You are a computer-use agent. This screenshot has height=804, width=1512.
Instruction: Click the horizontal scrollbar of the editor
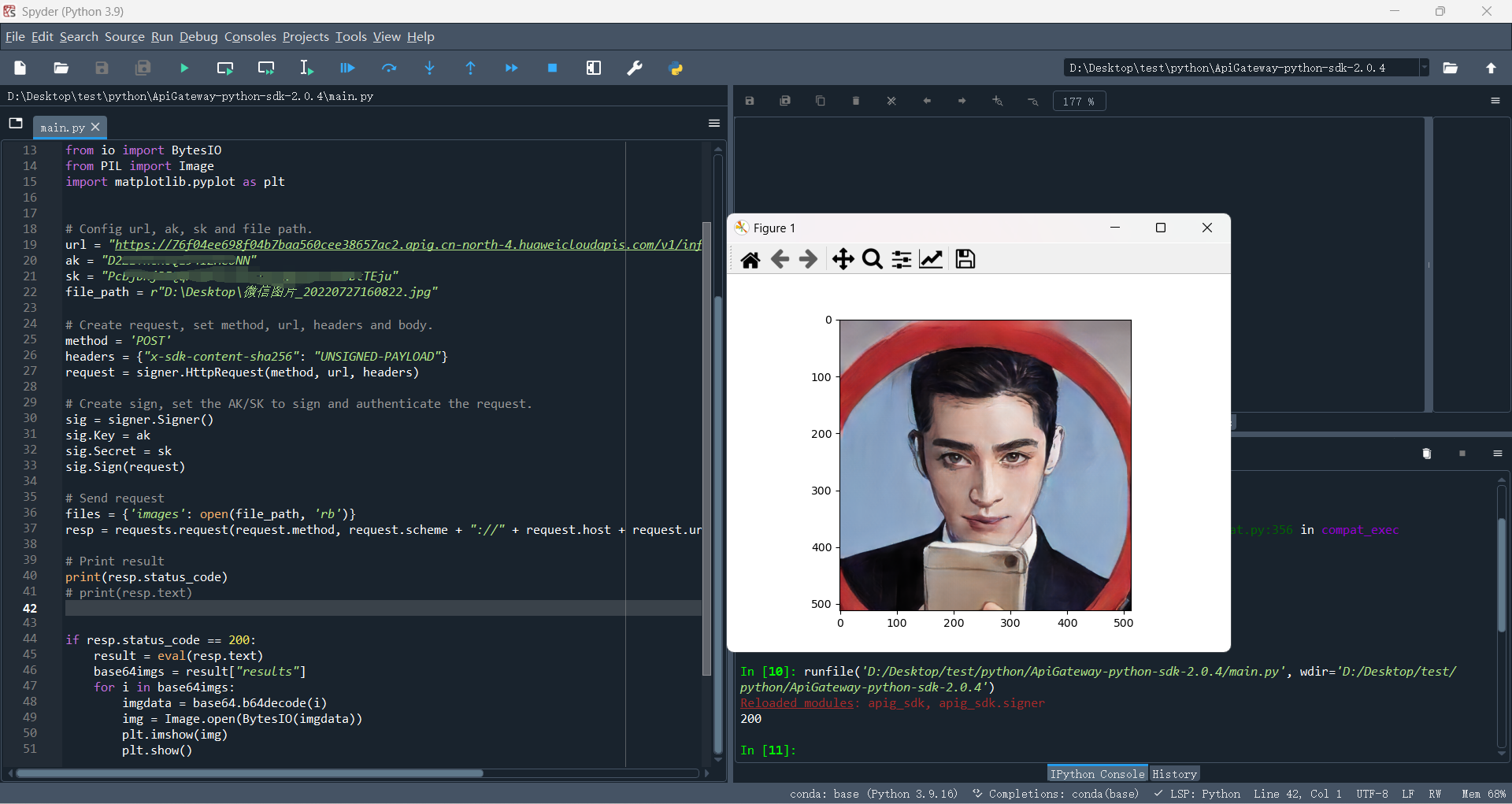250,773
